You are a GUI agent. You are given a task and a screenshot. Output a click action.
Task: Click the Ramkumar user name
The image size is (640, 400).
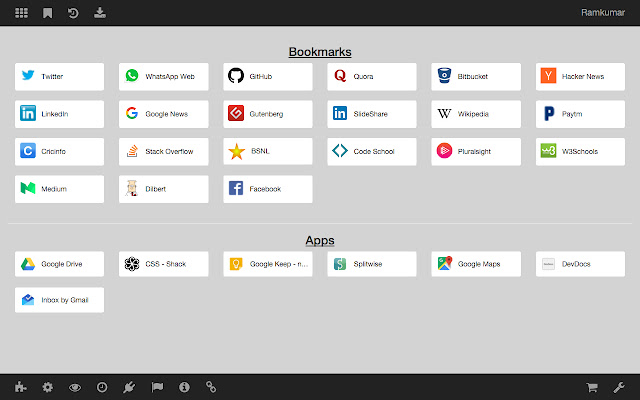coord(603,13)
